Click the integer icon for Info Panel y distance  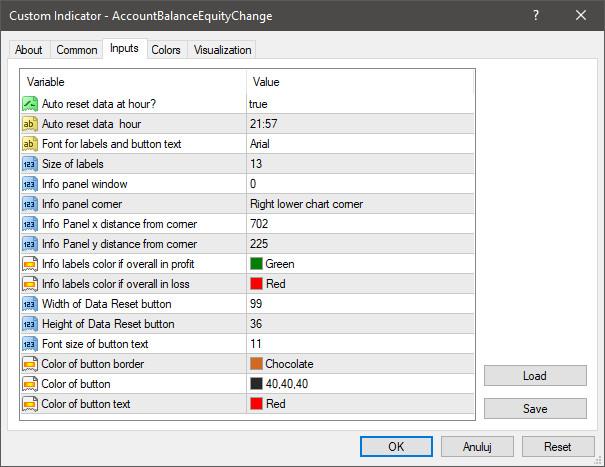(30, 244)
